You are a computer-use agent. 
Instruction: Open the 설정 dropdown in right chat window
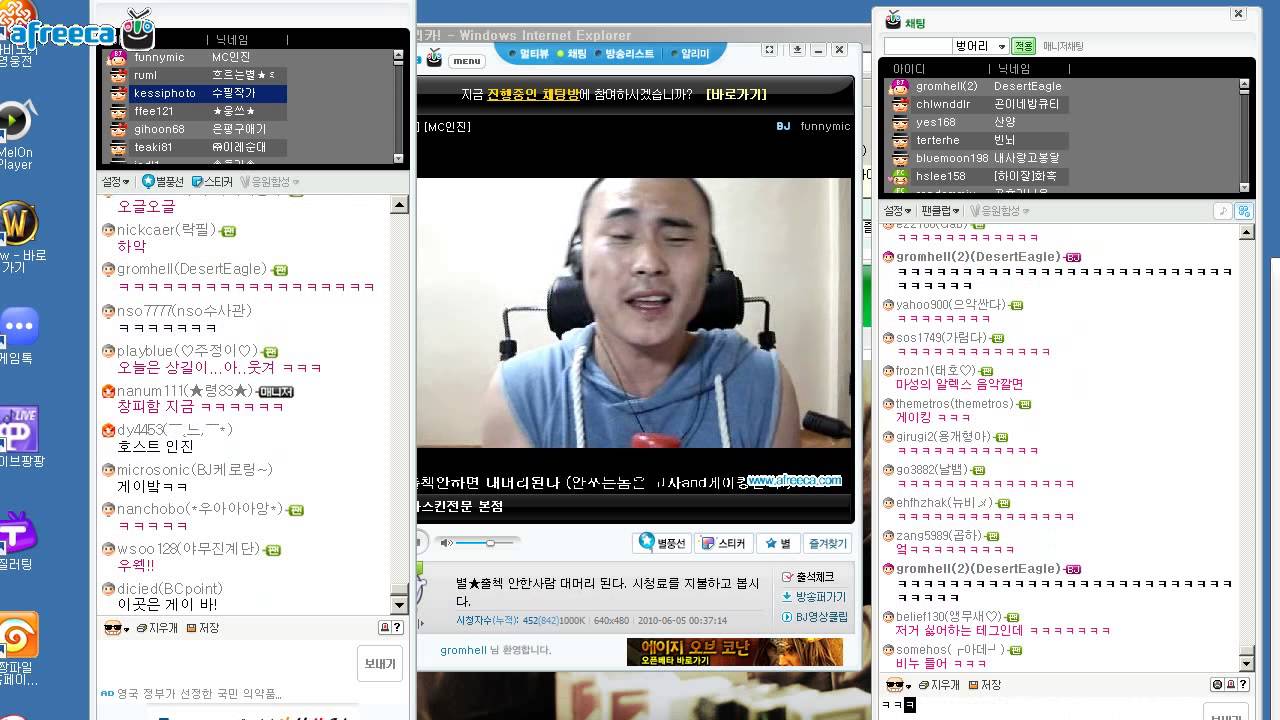click(x=897, y=211)
